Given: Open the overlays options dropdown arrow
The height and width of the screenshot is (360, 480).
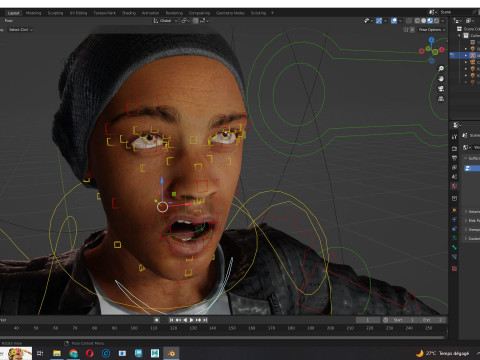Looking at the screenshot, I should [x=400, y=21].
